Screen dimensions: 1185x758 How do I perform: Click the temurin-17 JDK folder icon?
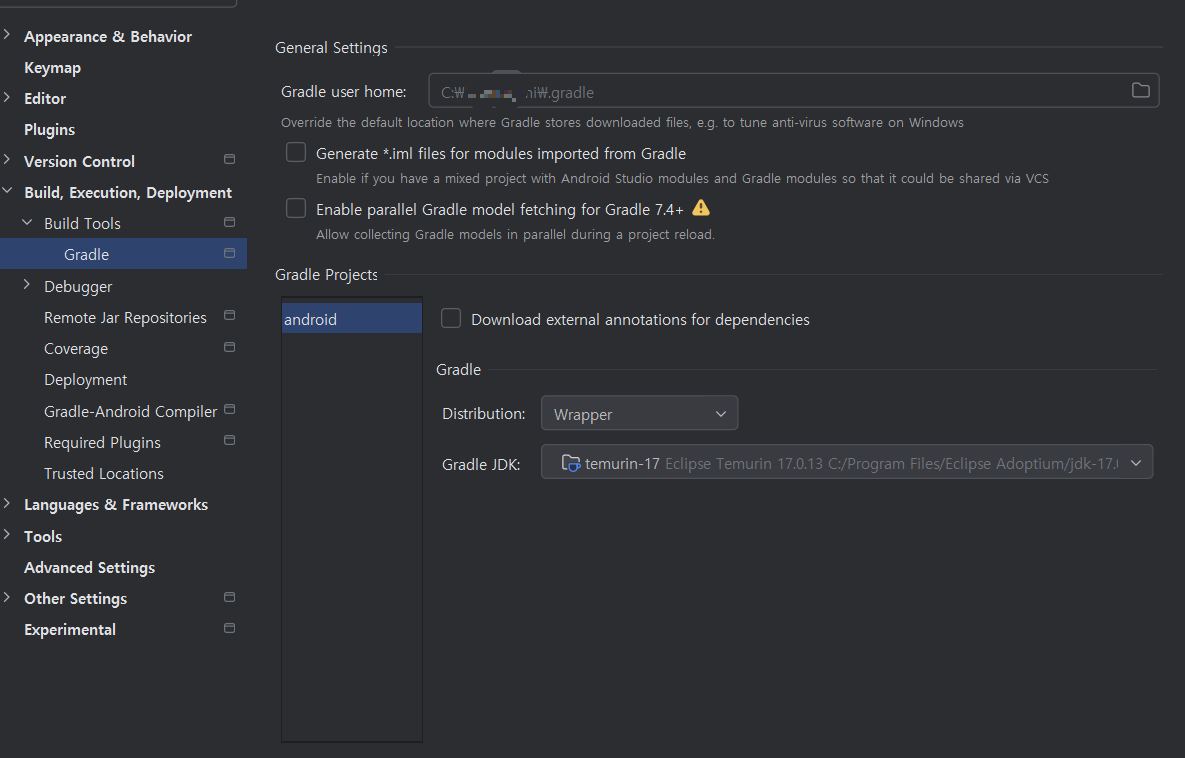[x=571, y=463]
